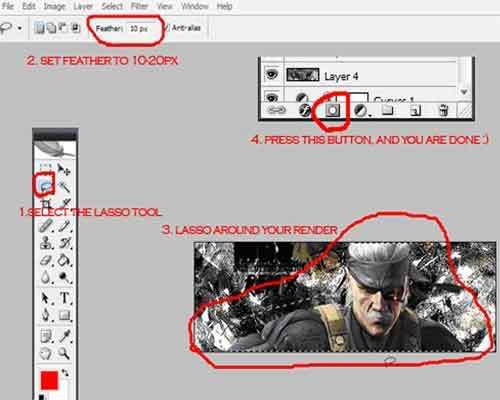Image resolution: width=500 pixels, height=400 pixels.
Task: Reset default colors icon
Action: tap(42, 397)
